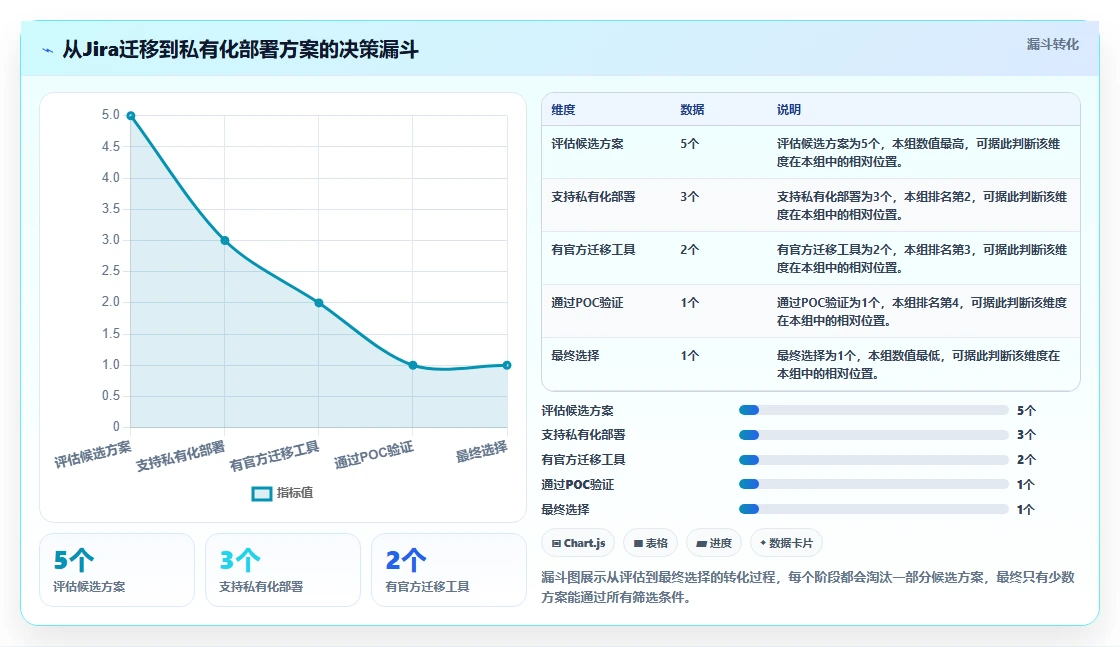Click the 通过POC验证 progress bar
1120x647 pixels.
[x=874, y=484]
